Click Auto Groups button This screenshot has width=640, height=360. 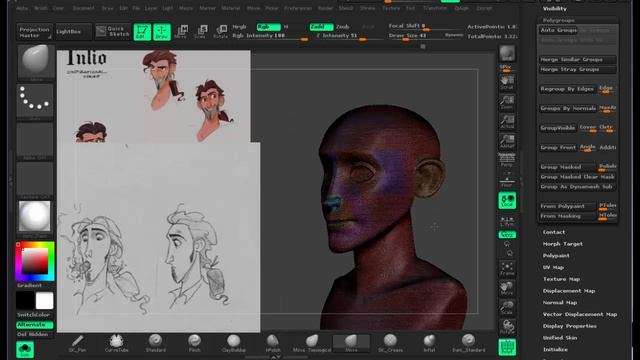pos(559,30)
